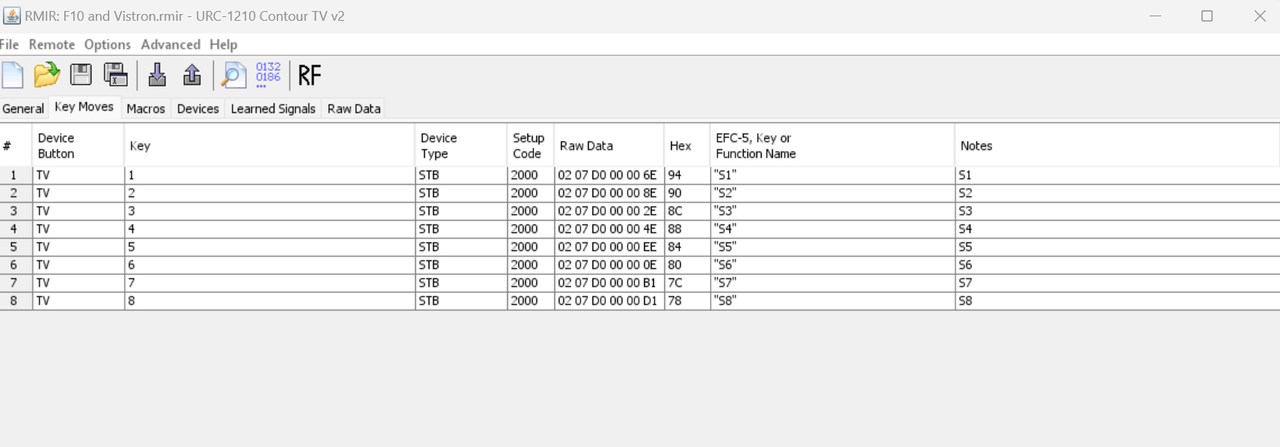Click hex value 90
The width and height of the screenshot is (1280, 447).
click(687, 193)
